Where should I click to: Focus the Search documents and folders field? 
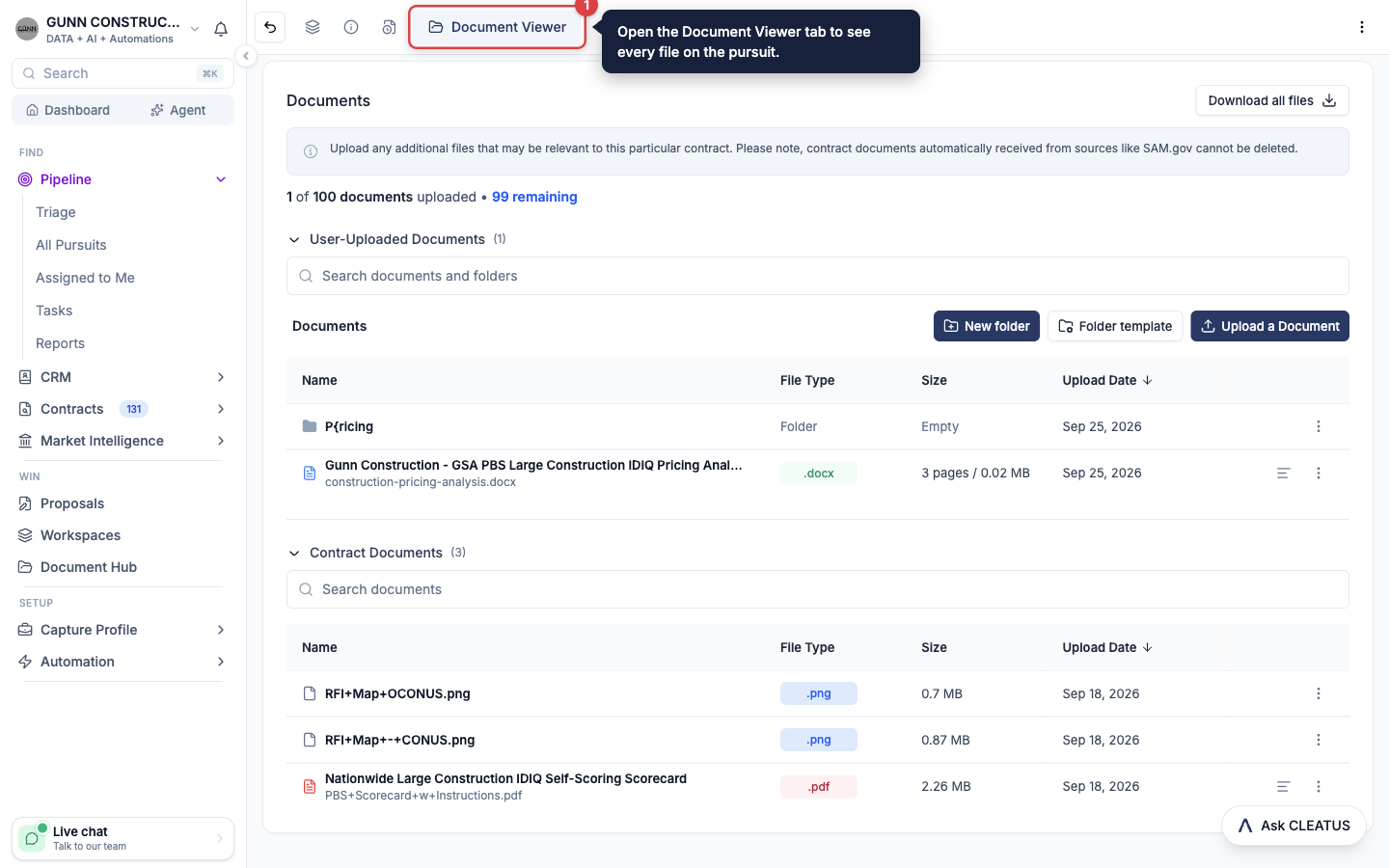pyautogui.click(x=817, y=276)
